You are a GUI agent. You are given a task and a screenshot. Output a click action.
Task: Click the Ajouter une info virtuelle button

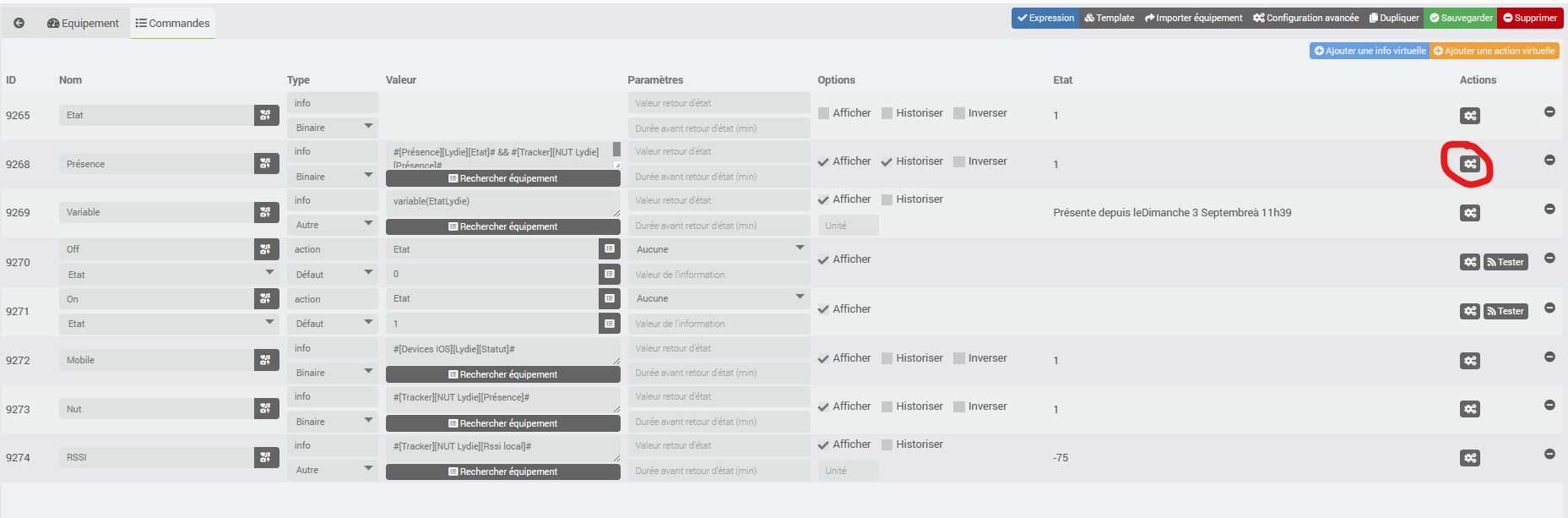[1370, 51]
